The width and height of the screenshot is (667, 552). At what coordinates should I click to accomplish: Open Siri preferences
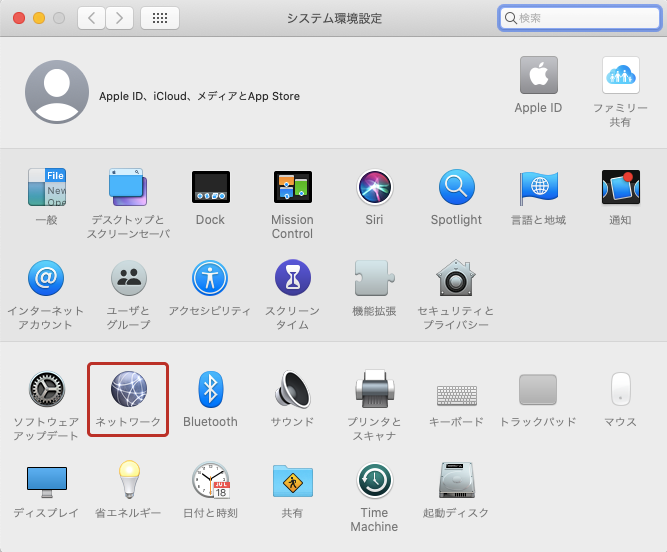point(375,188)
